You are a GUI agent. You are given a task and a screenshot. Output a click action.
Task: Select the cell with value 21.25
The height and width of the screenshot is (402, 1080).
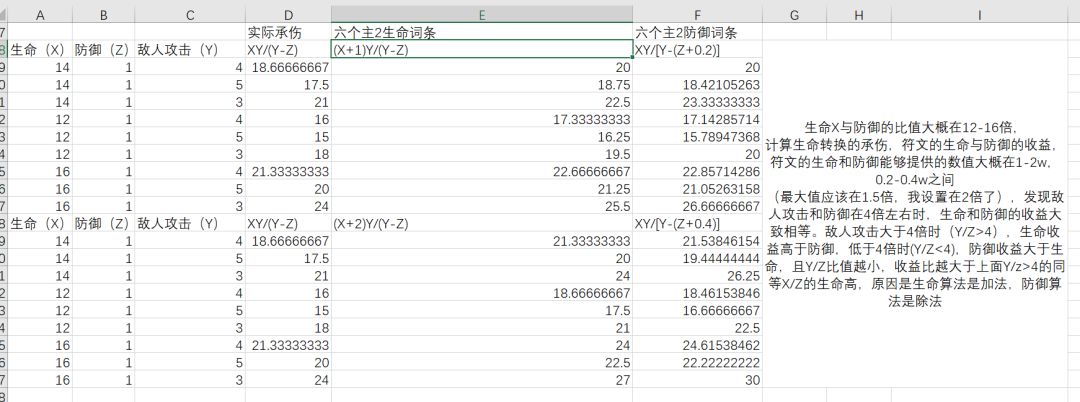click(481, 189)
